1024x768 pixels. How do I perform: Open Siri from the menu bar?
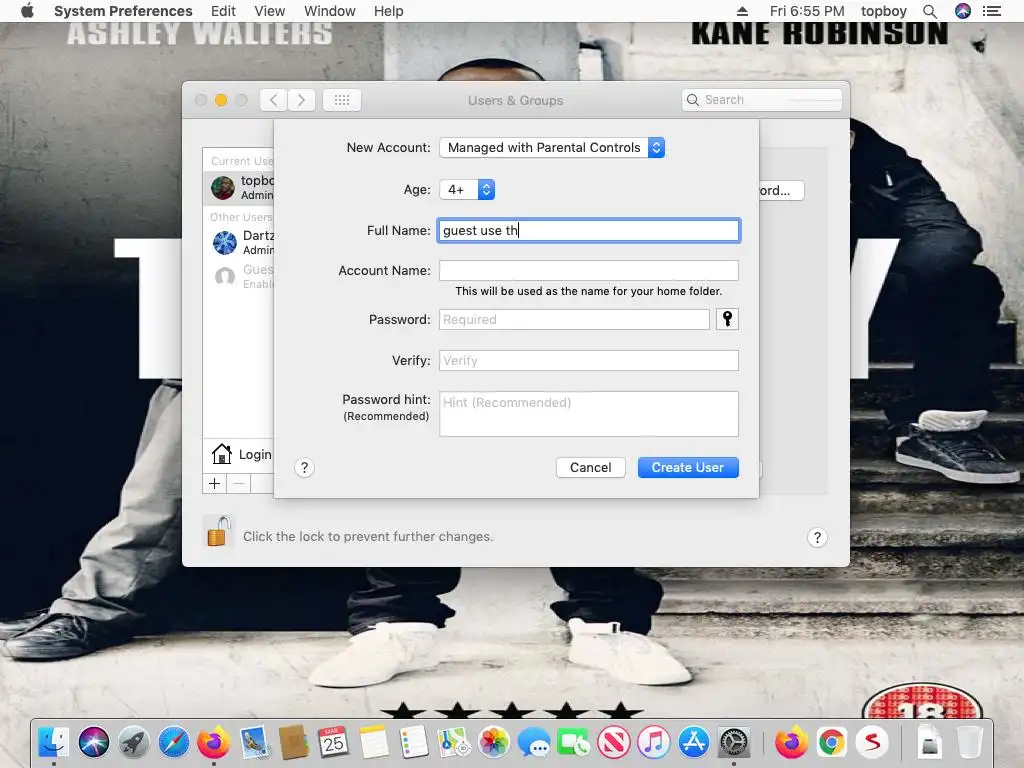click(963, 11)
